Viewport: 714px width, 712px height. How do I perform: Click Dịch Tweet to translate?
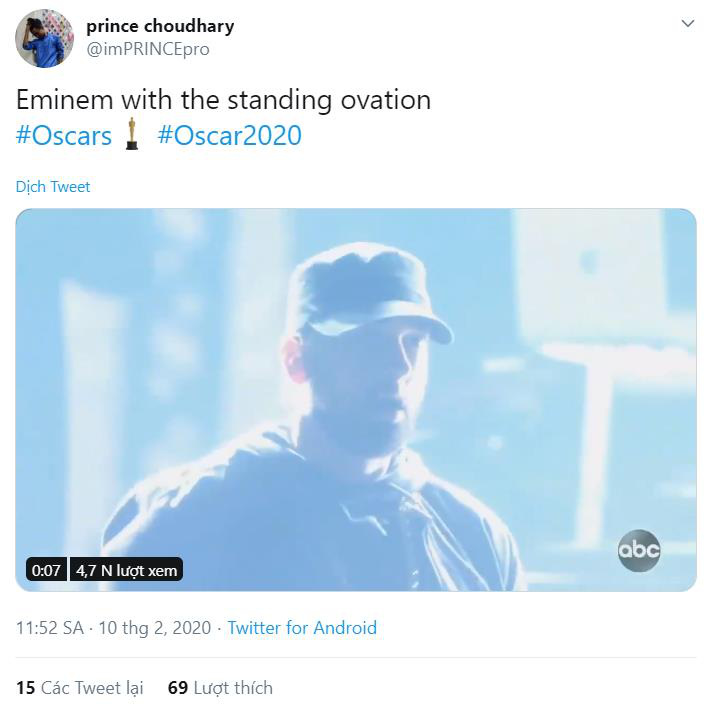click(53, 187)
